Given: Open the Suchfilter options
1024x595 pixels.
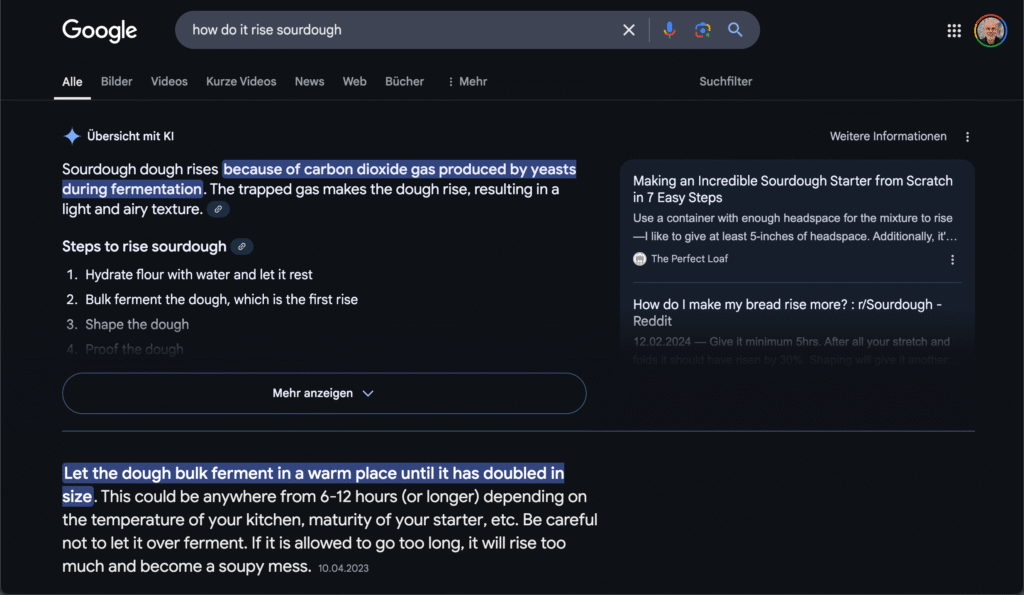Looking at the screenshot, I should coord(726,82).
